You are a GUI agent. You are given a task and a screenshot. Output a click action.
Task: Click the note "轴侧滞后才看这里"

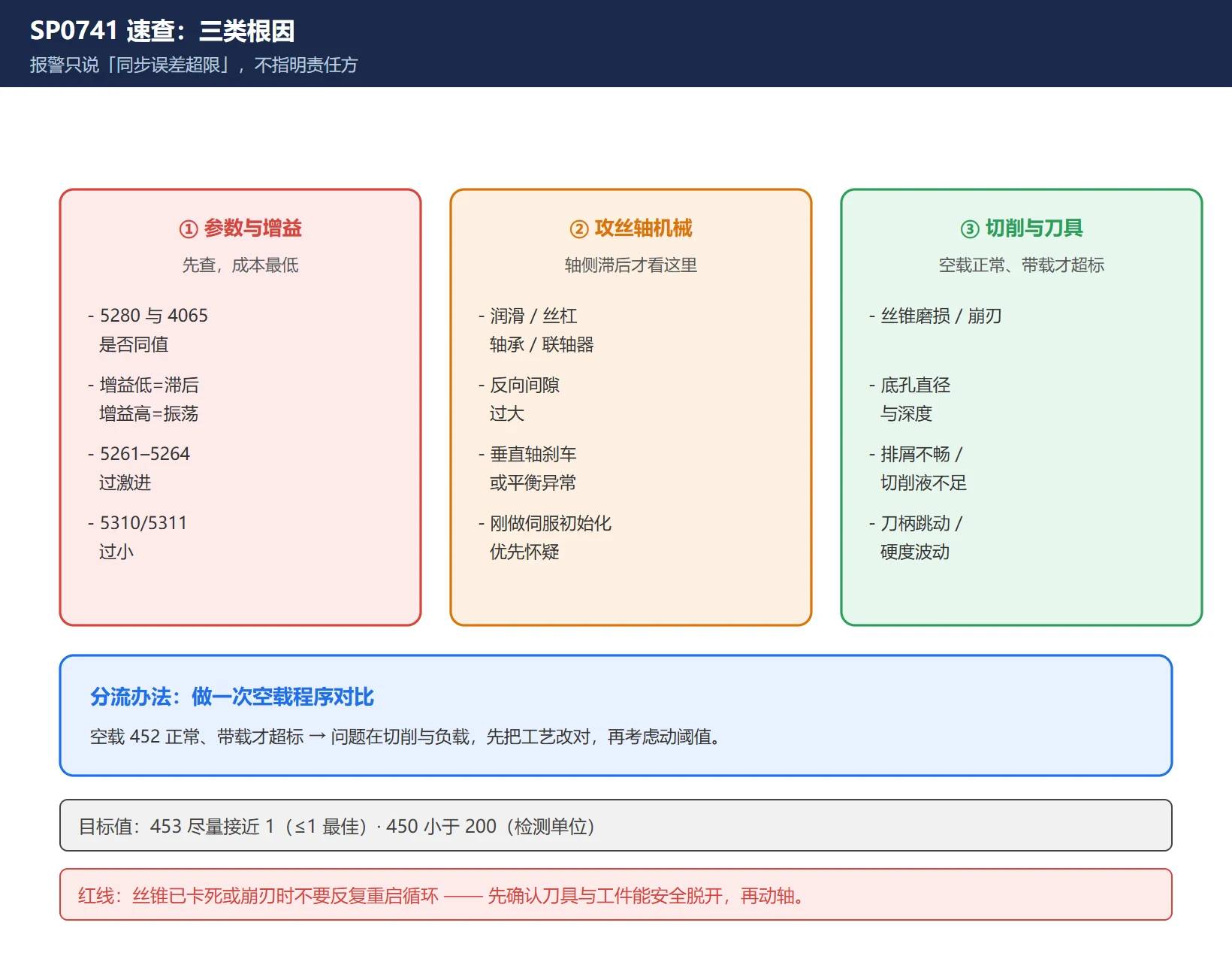pos(631,265)
